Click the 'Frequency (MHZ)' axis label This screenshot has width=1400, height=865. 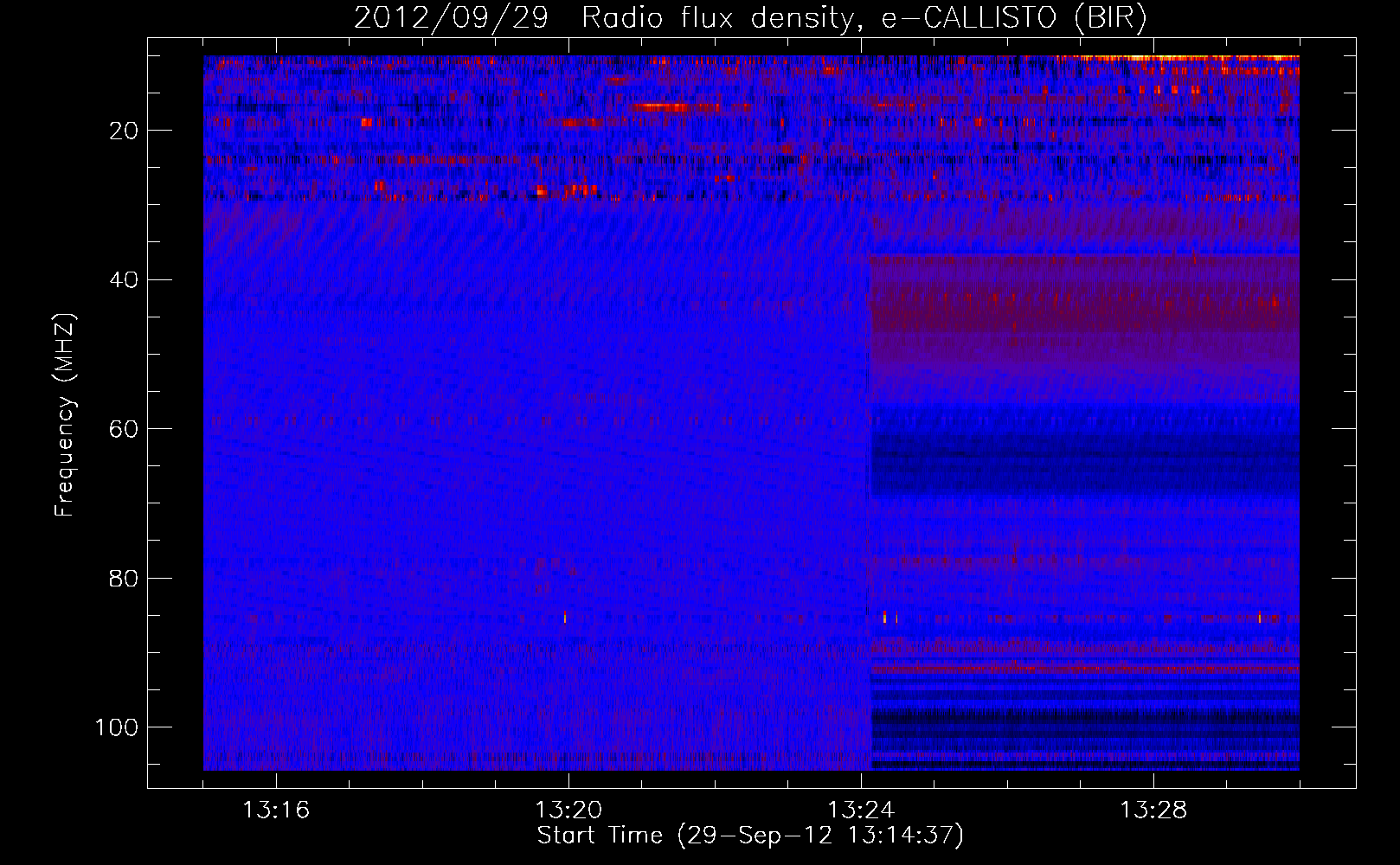[x=65, y=415]
